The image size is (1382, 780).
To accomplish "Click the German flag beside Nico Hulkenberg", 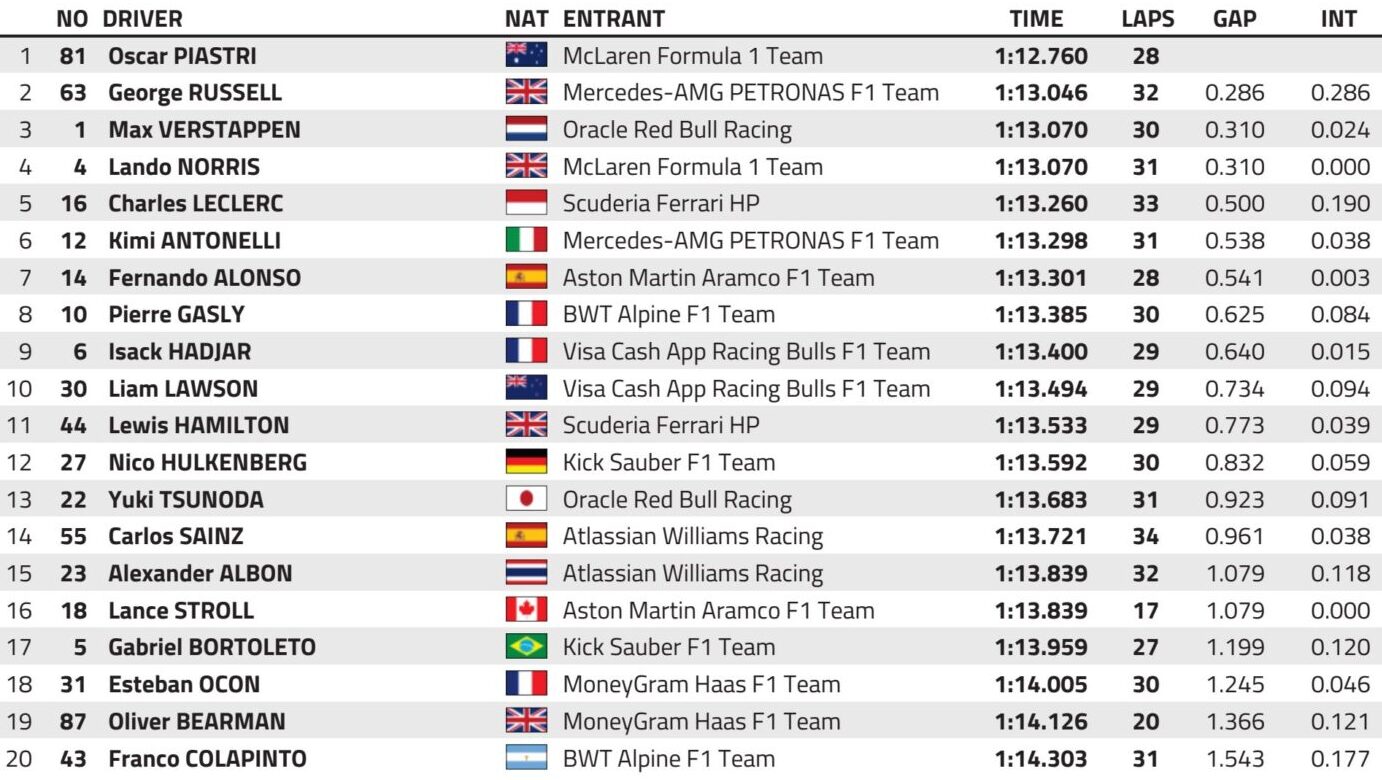I will coord(526,462).
